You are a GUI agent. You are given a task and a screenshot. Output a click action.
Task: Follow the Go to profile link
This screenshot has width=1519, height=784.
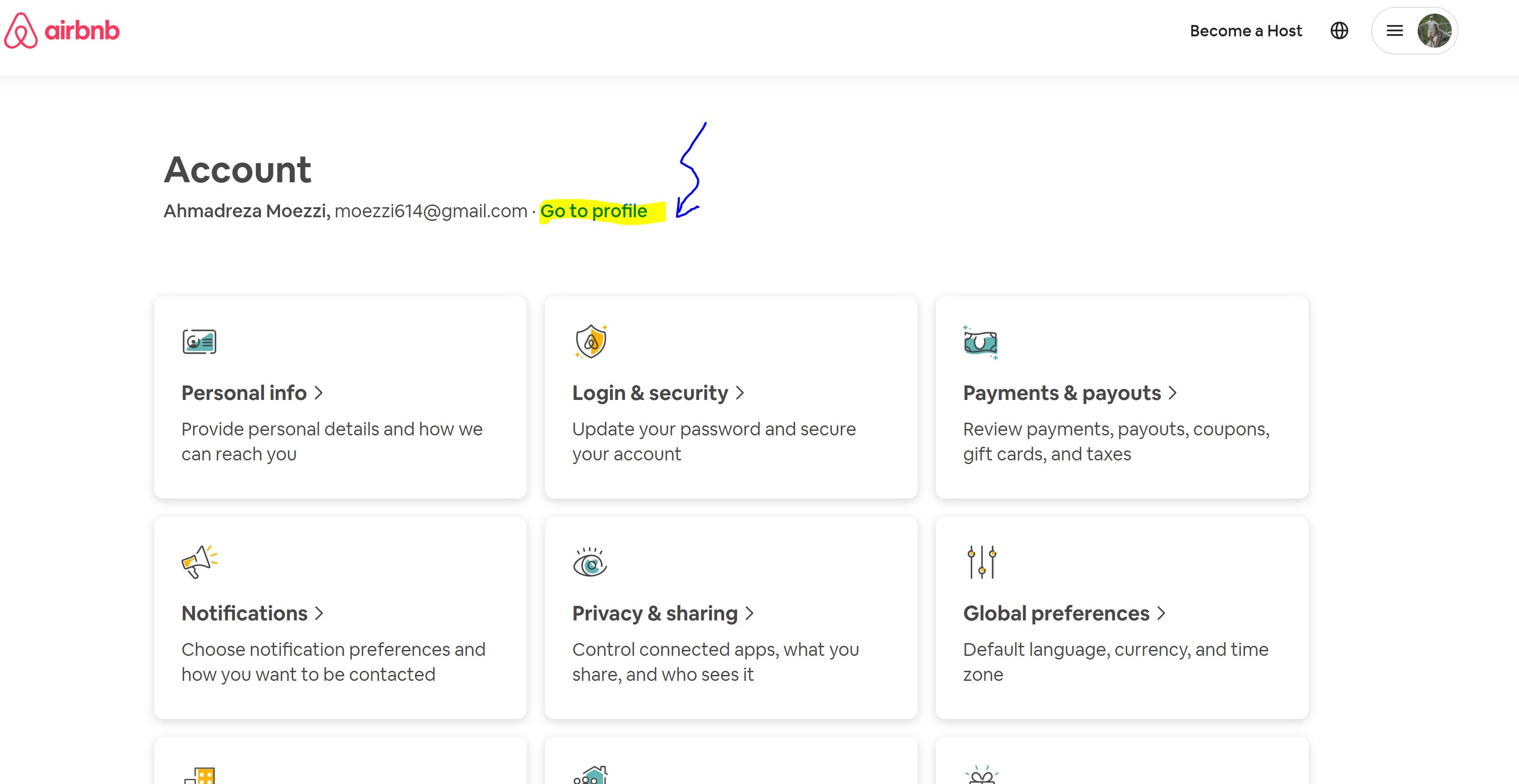tap(593, 211)
